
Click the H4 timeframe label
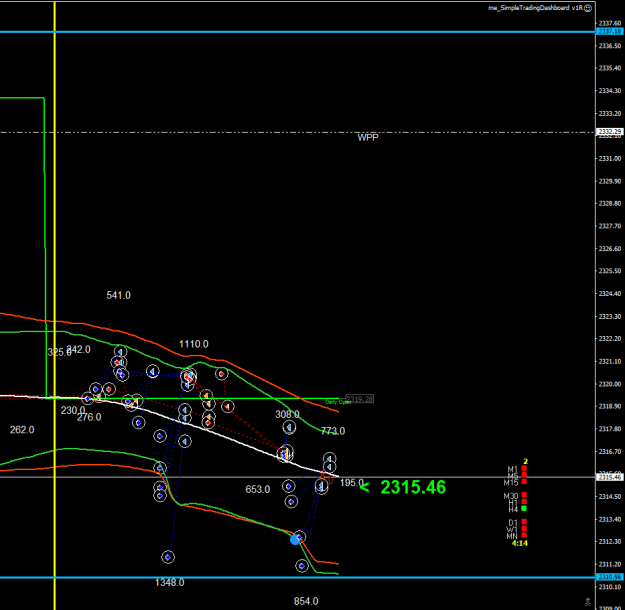(x=513, y=509)
